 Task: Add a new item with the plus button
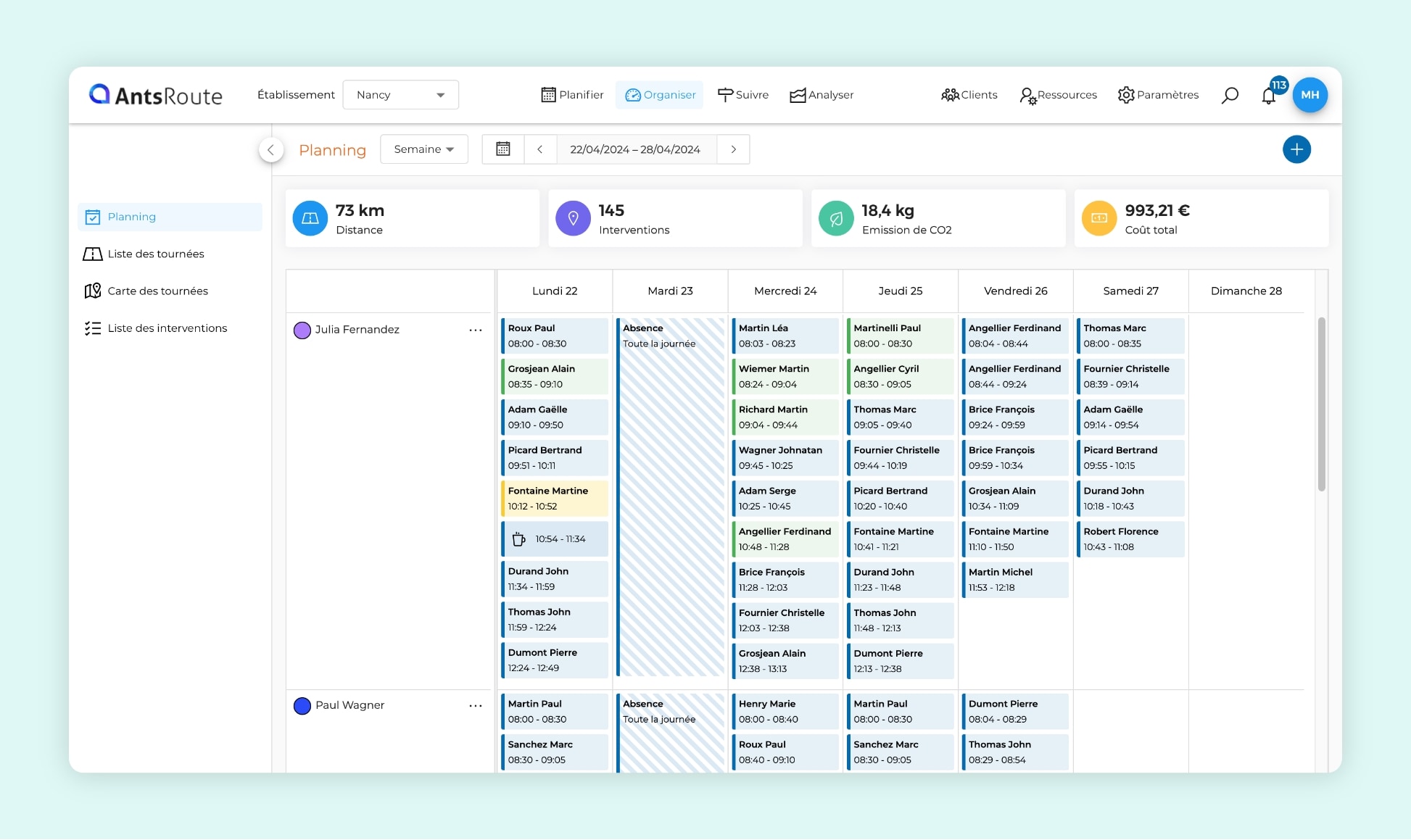pos(1297,149)
